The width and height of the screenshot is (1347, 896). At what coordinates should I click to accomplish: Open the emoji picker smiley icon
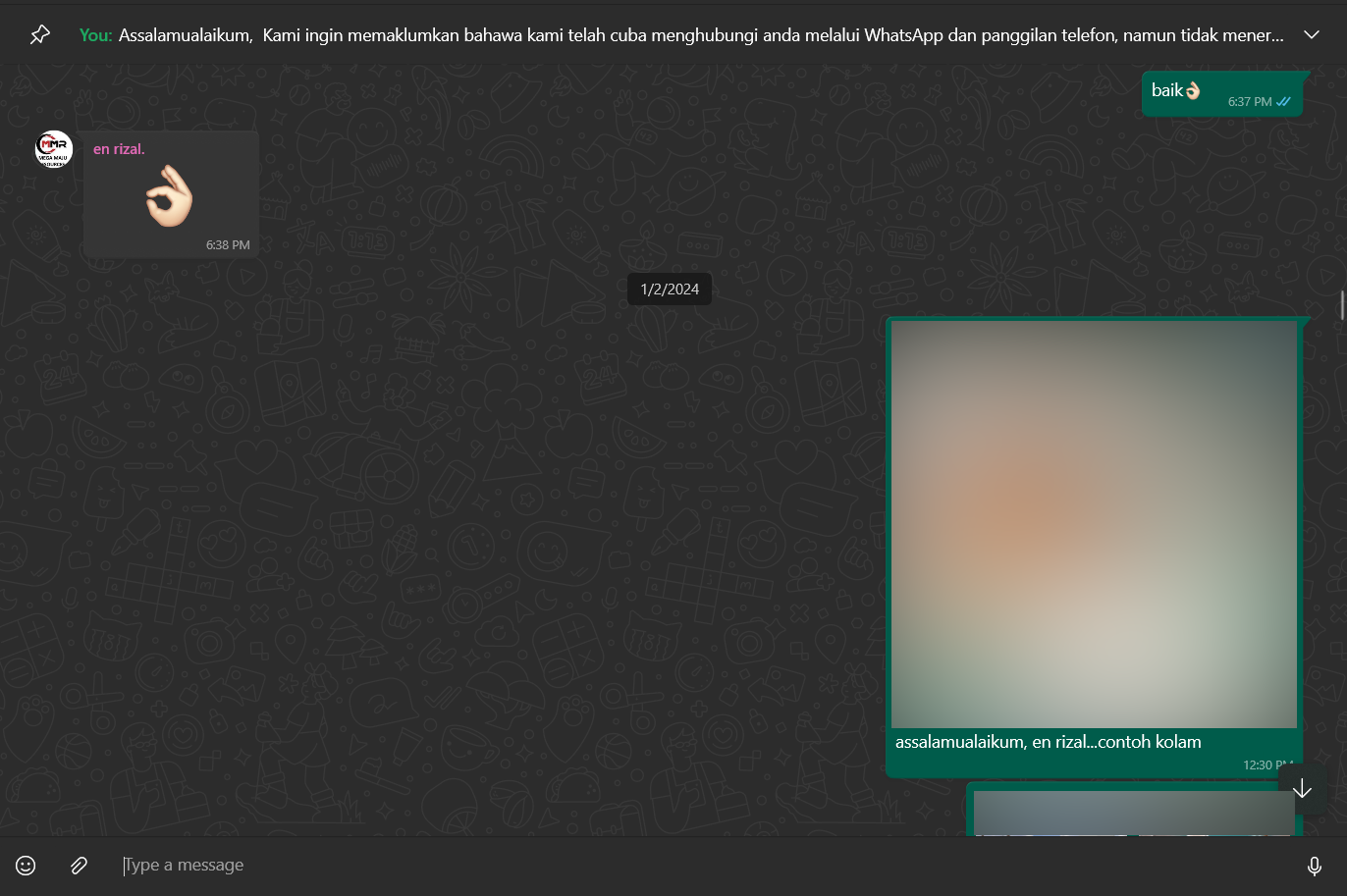26,865
